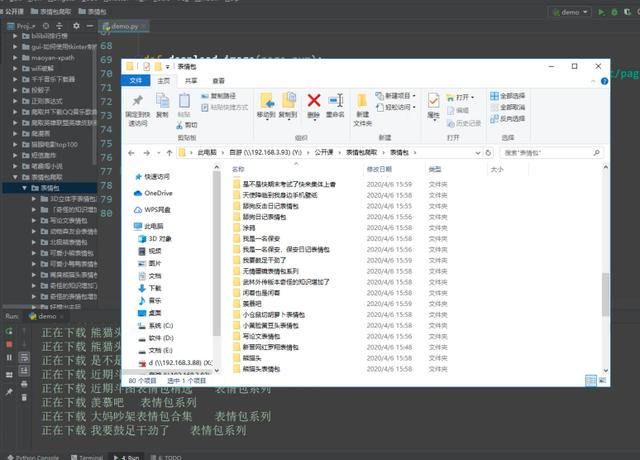Click Pin to Quick access (固定到快速访问) in Explorer ribbon
This screenshot has width=640, height=460.
point(138,109)
